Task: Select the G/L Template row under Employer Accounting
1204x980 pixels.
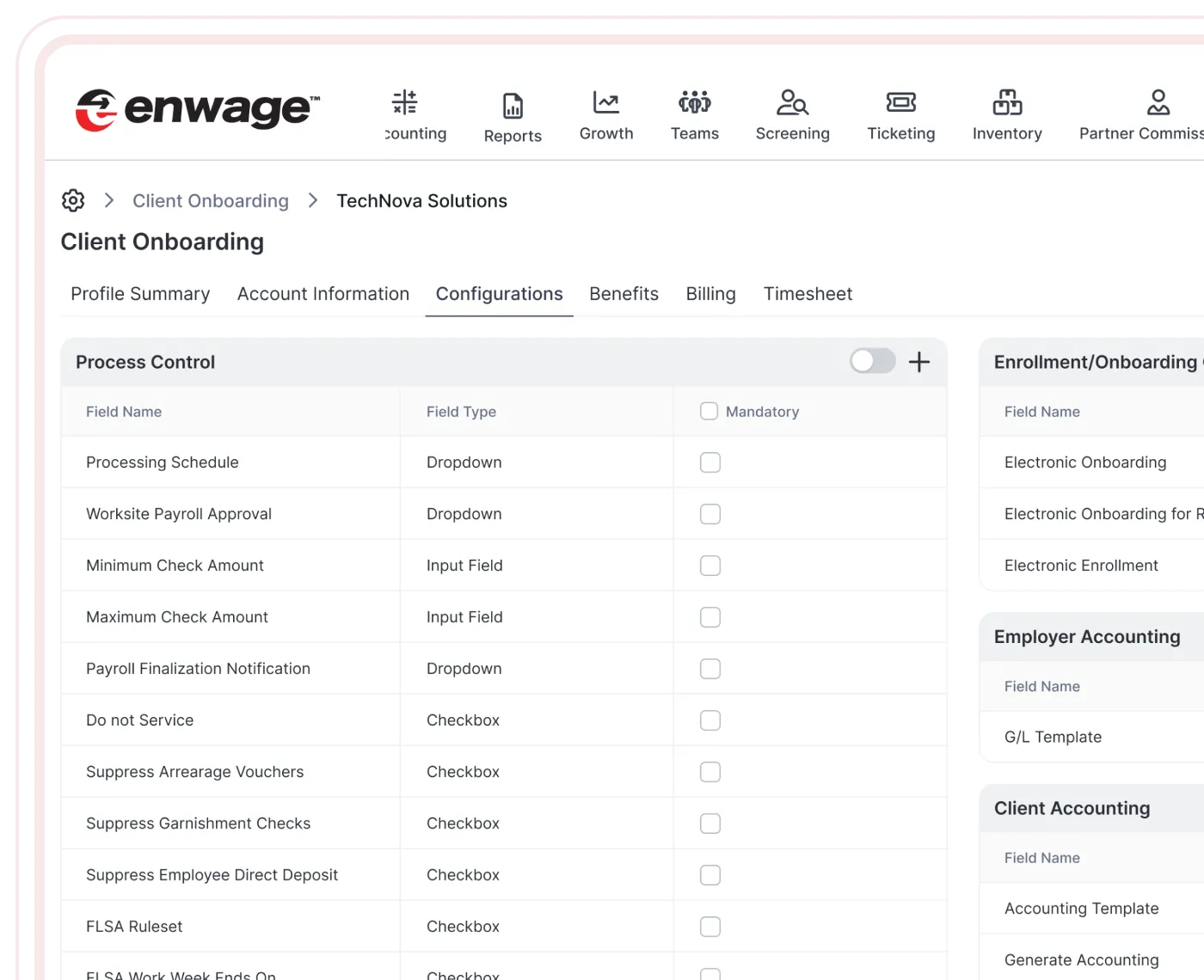Action: tap(1053, 737)
